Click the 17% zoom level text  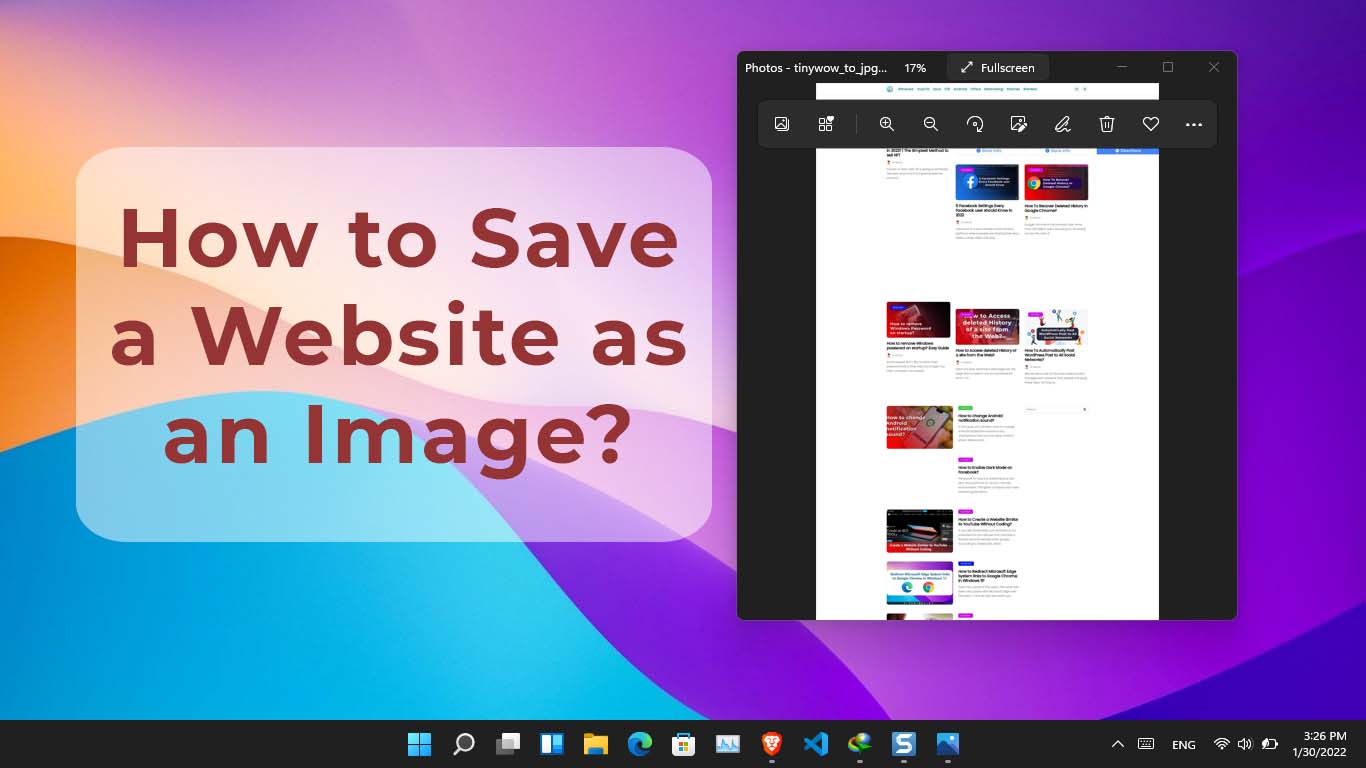tap(915, 68)
